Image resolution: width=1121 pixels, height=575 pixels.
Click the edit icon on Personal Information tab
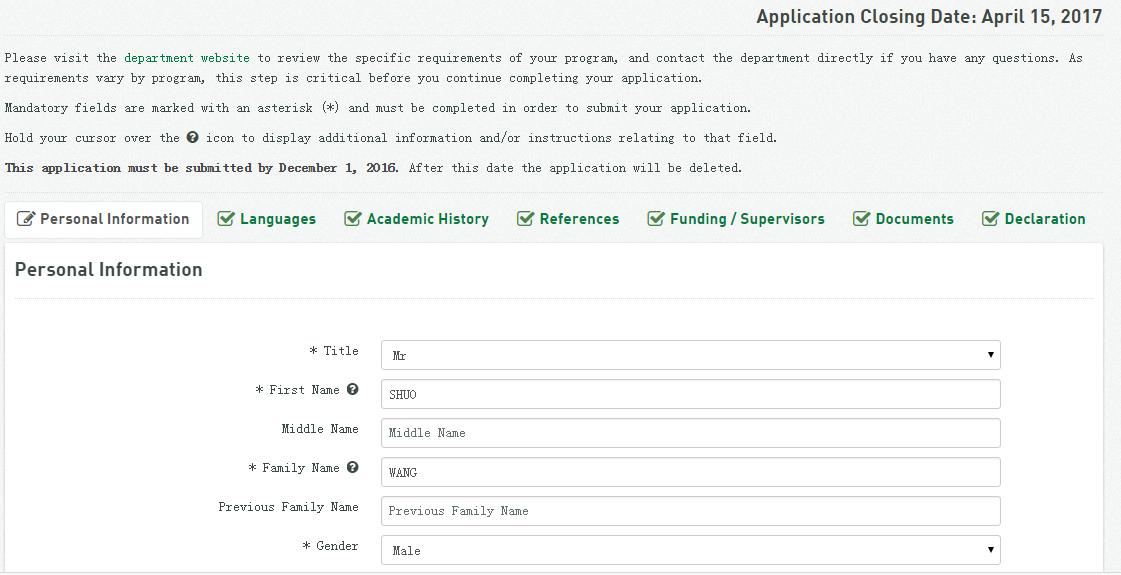[x=26, y=219]
